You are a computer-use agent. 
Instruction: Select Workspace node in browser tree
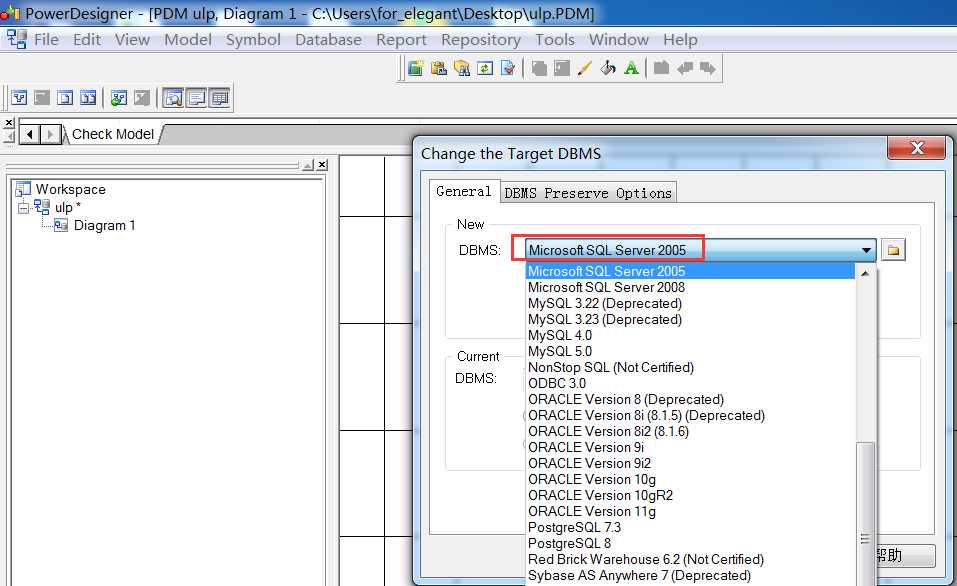tap(71, 189)
